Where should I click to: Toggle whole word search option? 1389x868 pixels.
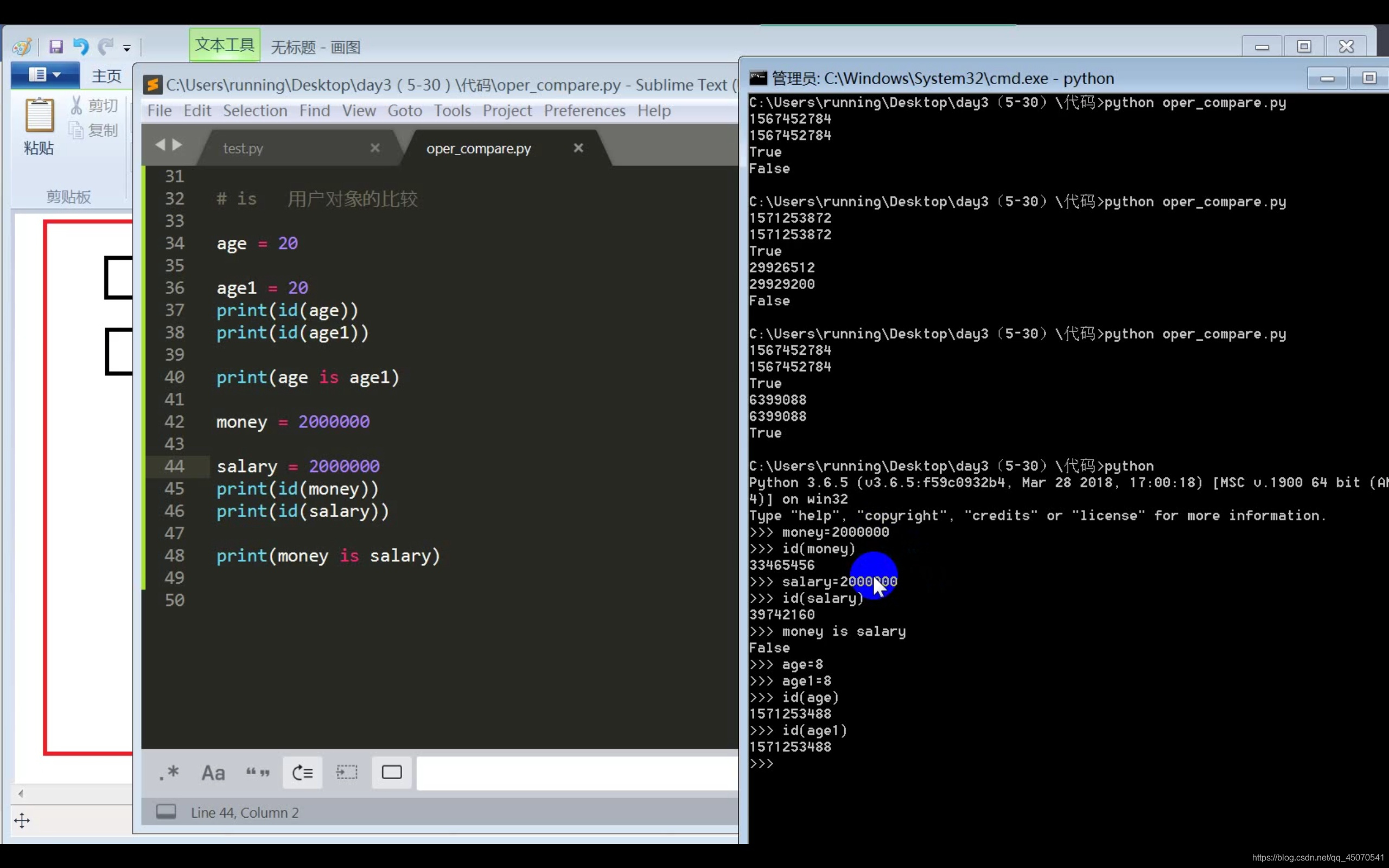click(x=258, y=773)
